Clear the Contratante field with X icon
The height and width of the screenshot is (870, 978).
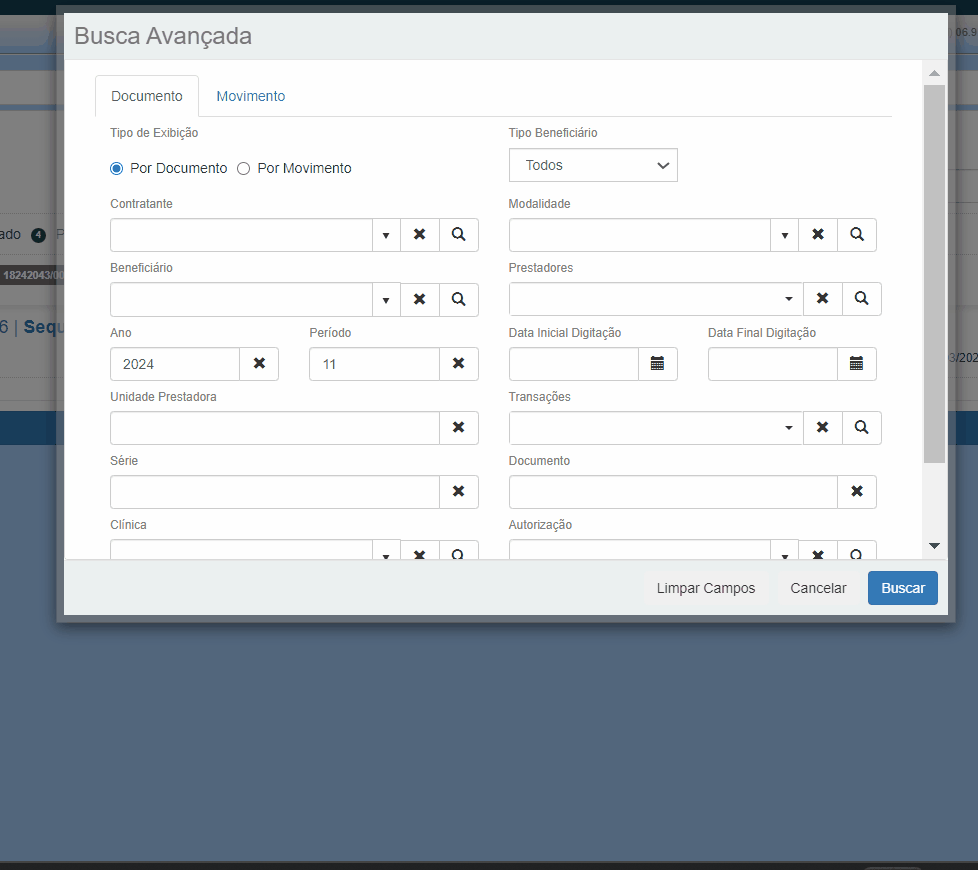(420, 235)
